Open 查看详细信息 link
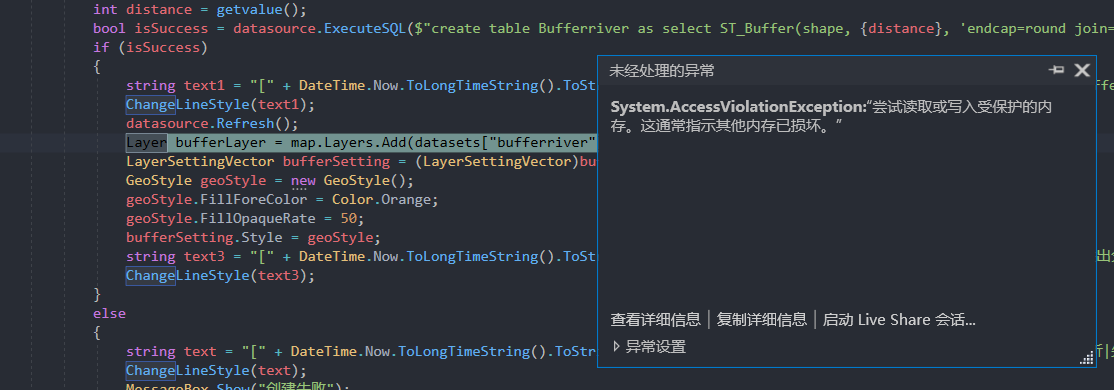The image size is (1114, 390). [x=655, y=320]
